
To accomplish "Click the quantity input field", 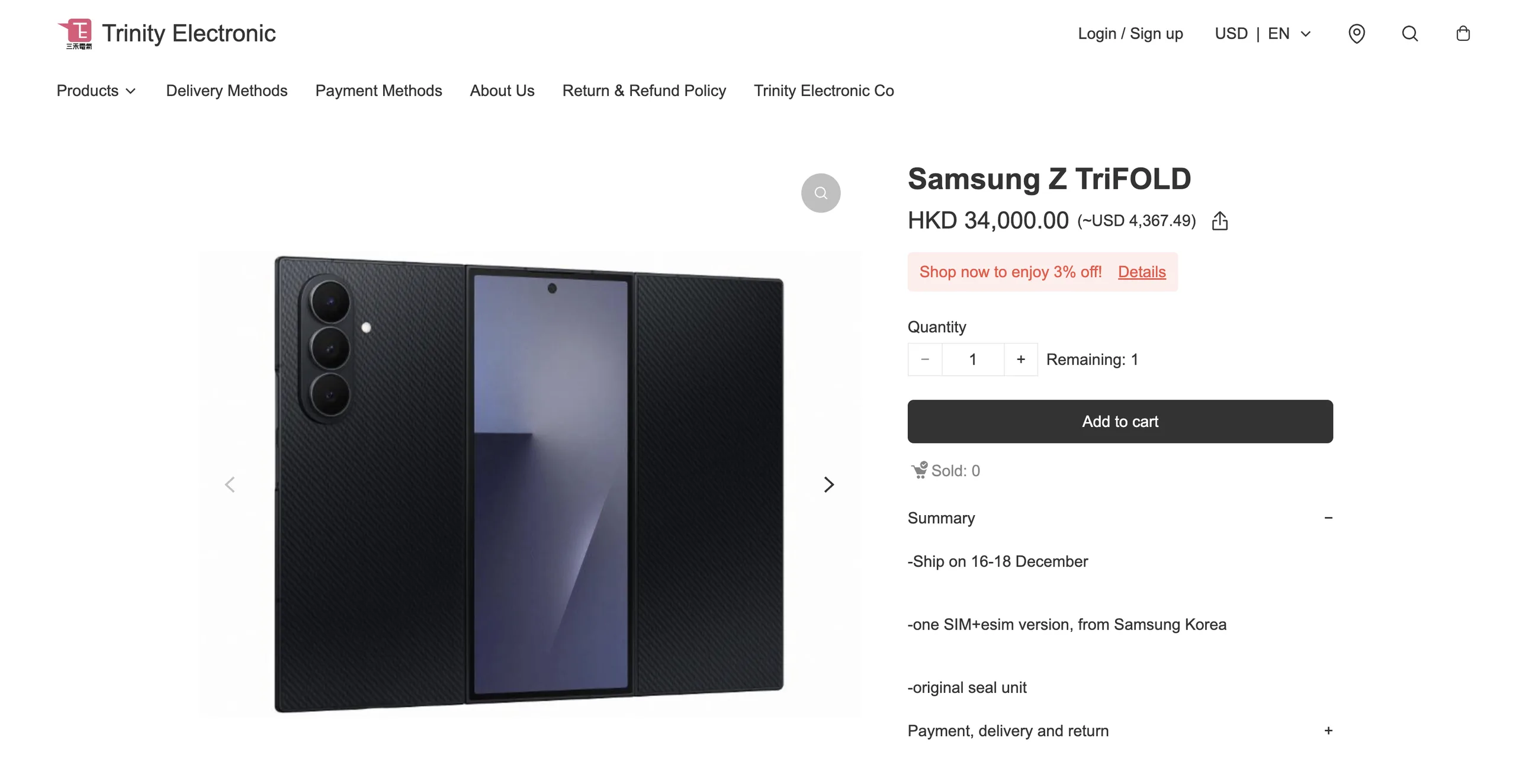I will [x=972, y=359].
